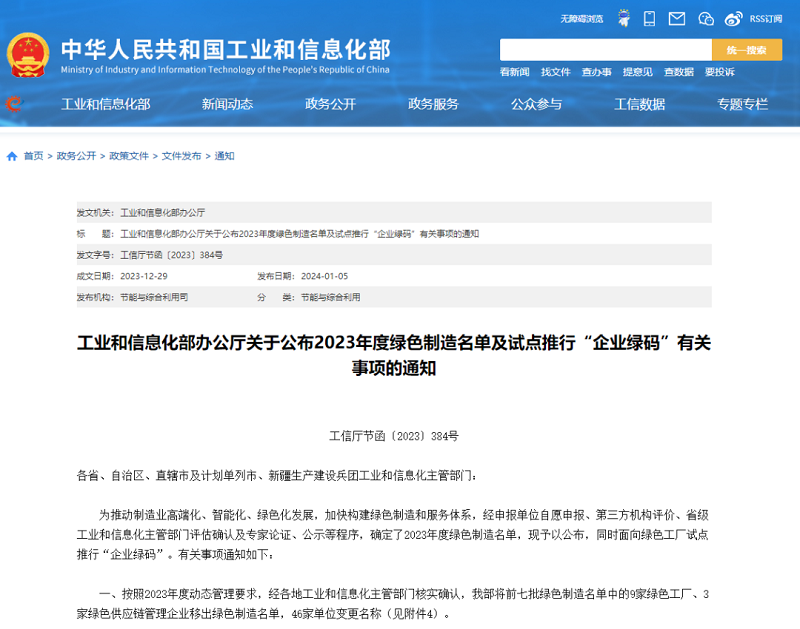800x629 pixels.
Task: Click the home icon in breadcrumb
Action: point(12,156)
